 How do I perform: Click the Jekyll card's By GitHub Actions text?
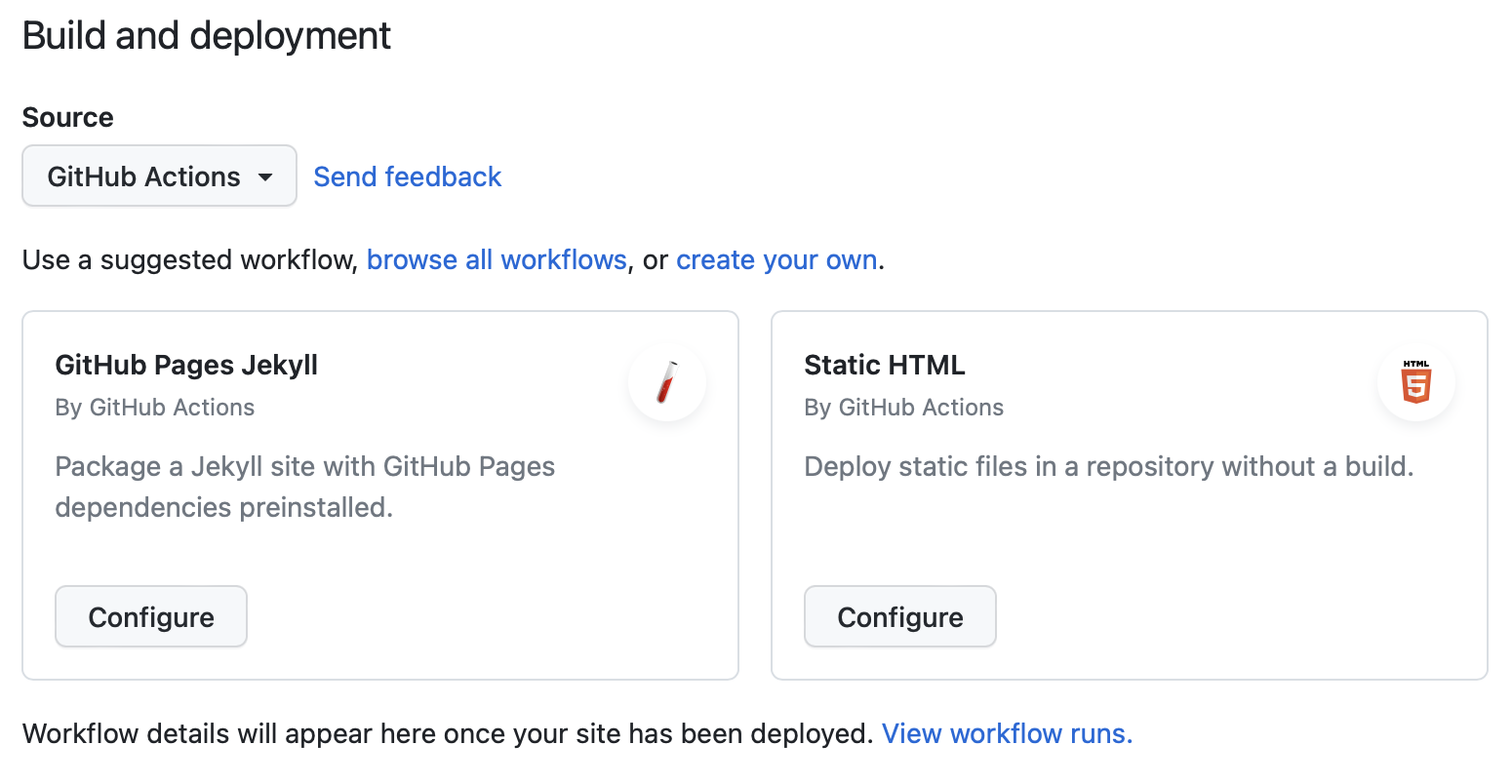pos(155,408)
